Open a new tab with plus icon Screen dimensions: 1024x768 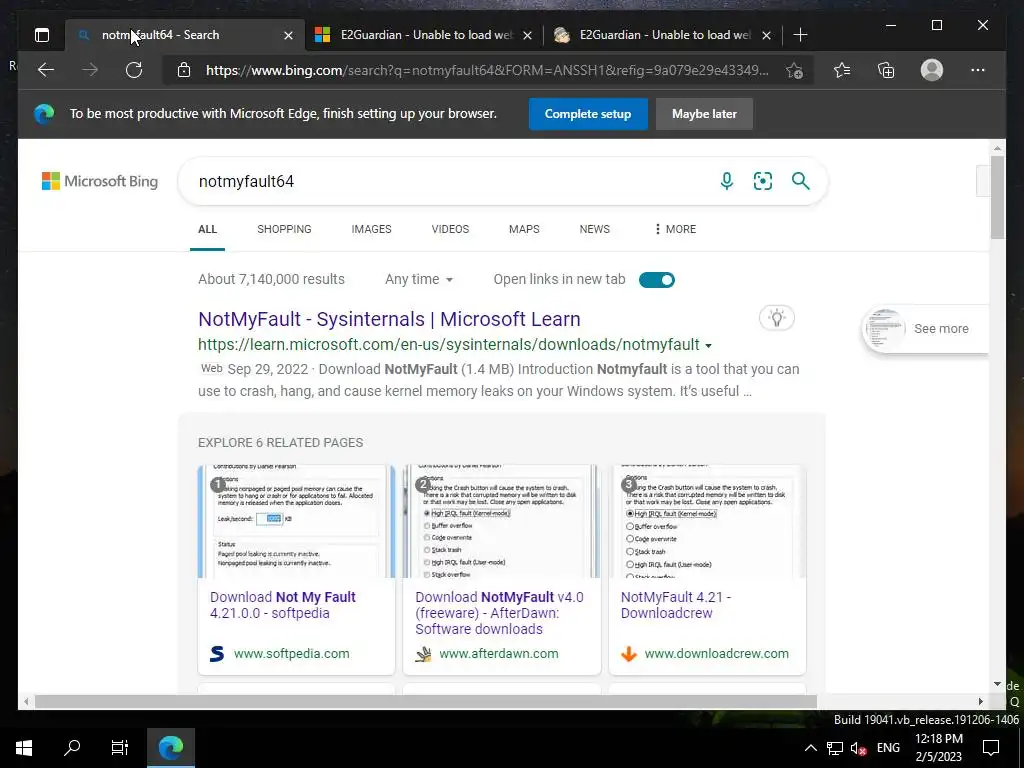[x=800, y=35]
